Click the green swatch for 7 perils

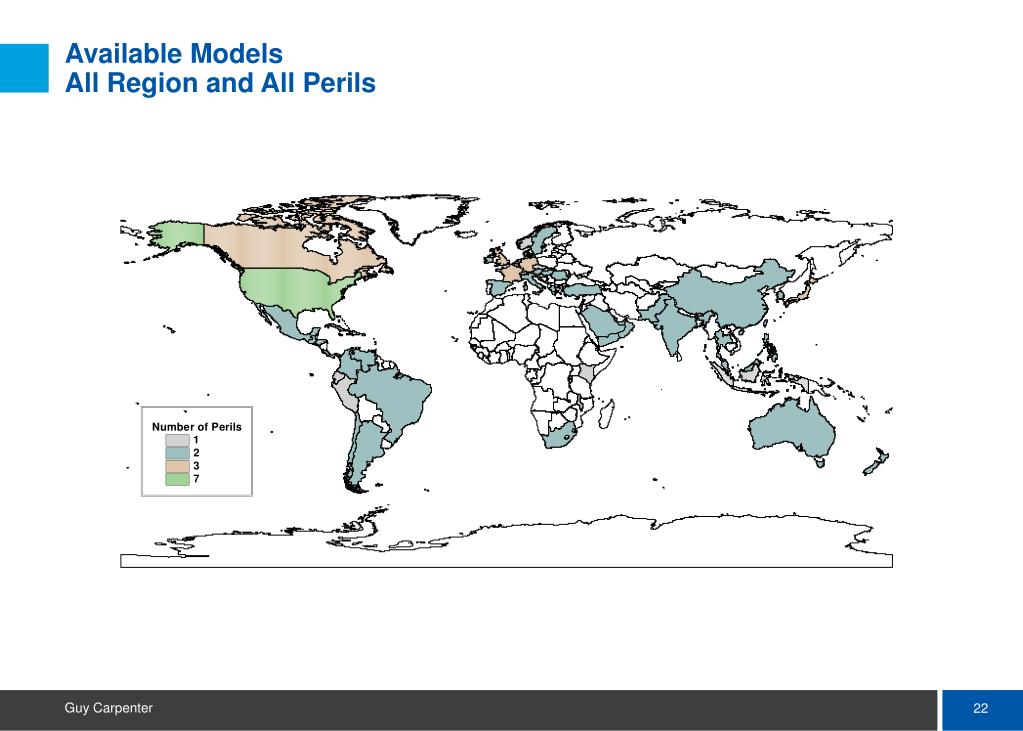pyautogui.click(x=177, y=479)
